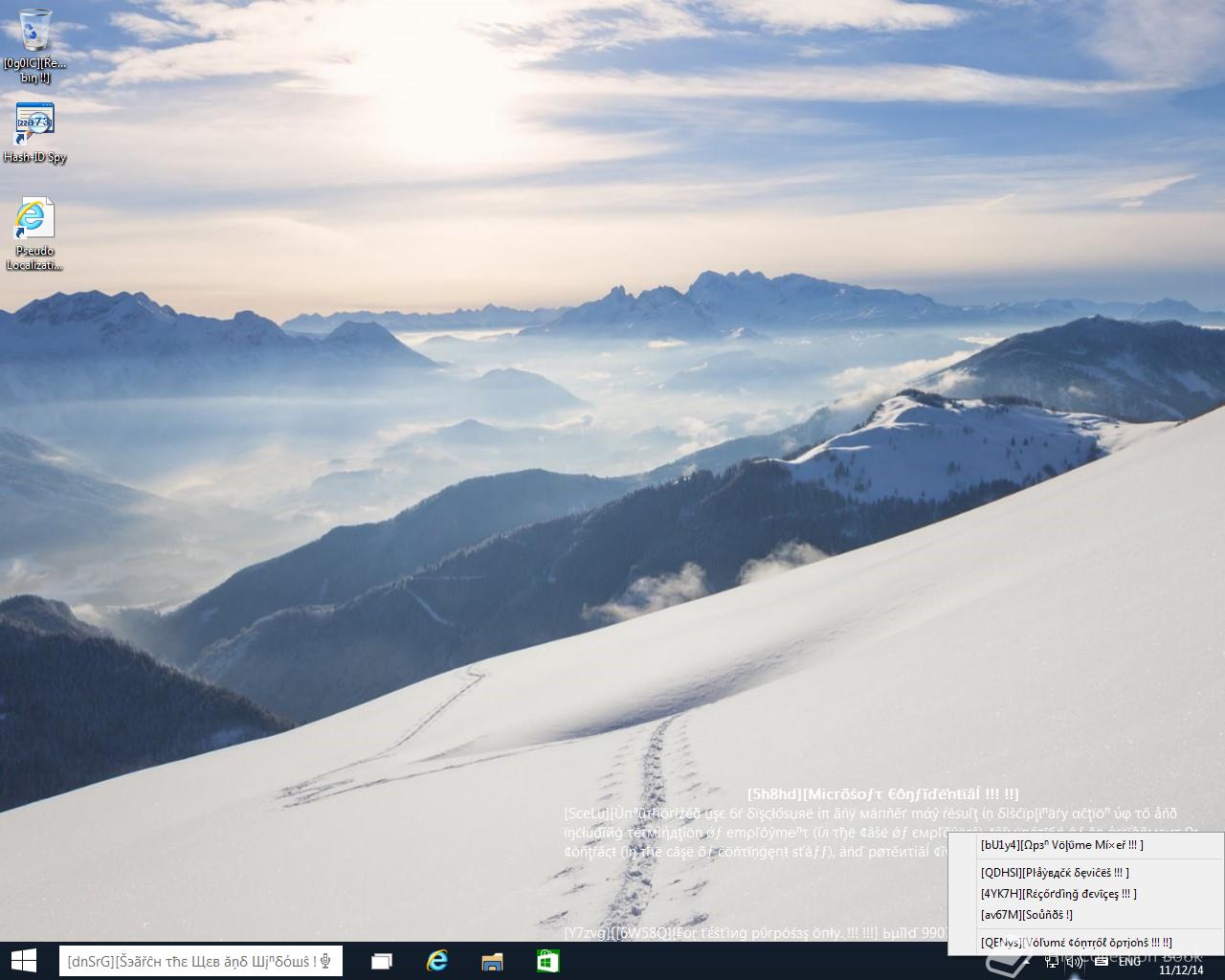This screenshot has width=1225, height=980.
Task: Open the Windows Start button
Action: pos(23,961)
